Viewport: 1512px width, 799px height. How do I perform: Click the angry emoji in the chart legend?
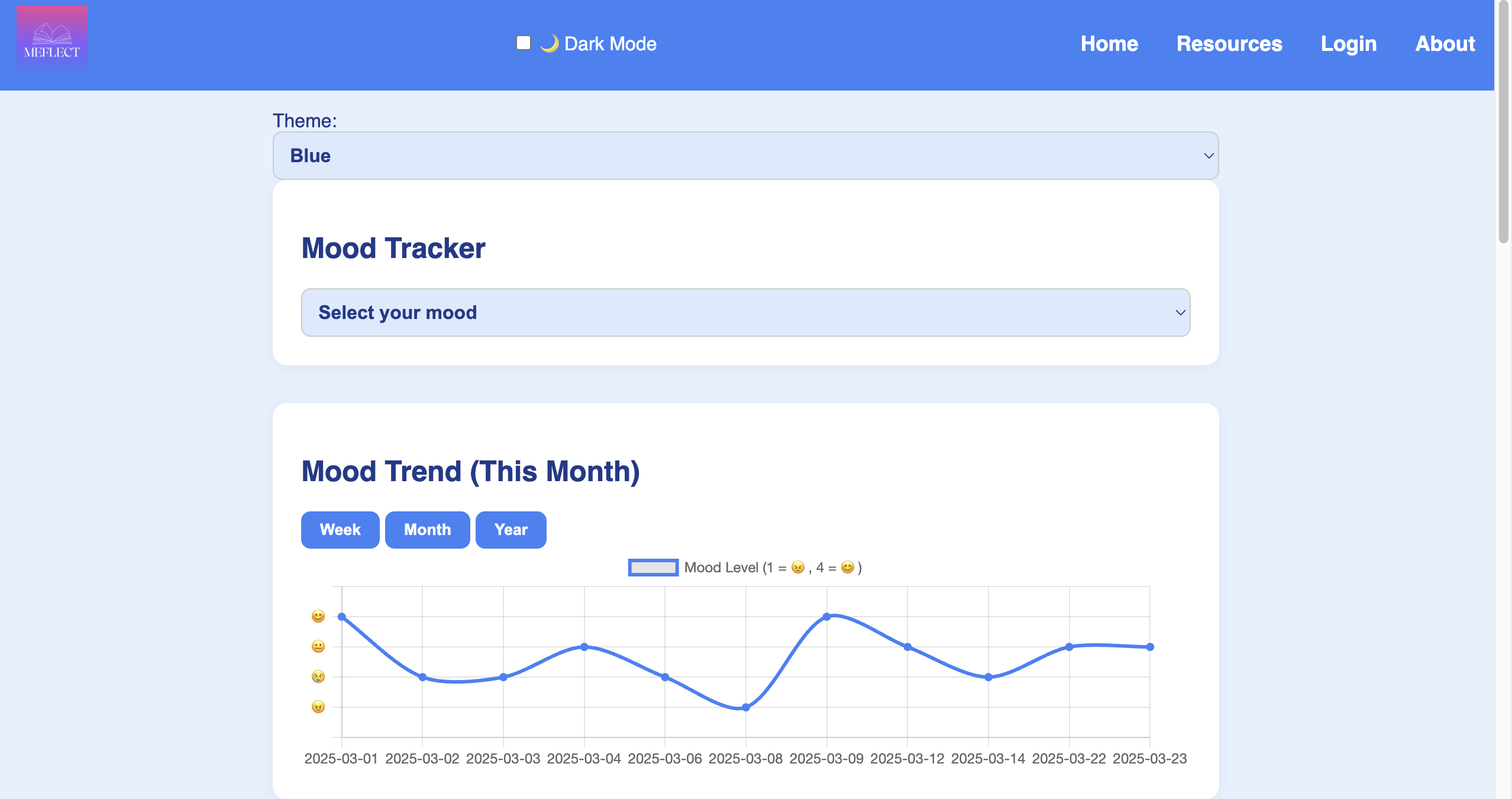click(x=798, y=567)
